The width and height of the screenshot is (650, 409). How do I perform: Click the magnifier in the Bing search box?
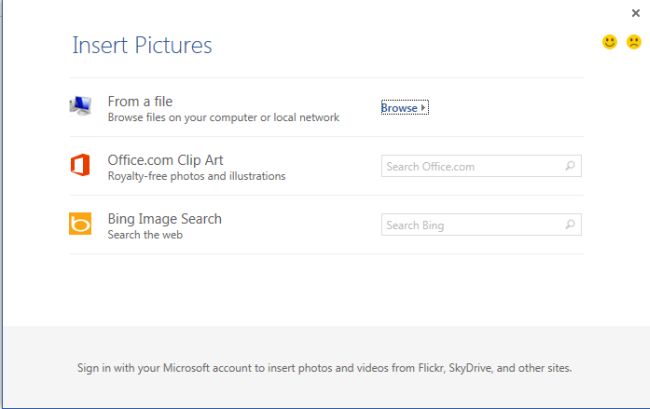tap(570, 225)
